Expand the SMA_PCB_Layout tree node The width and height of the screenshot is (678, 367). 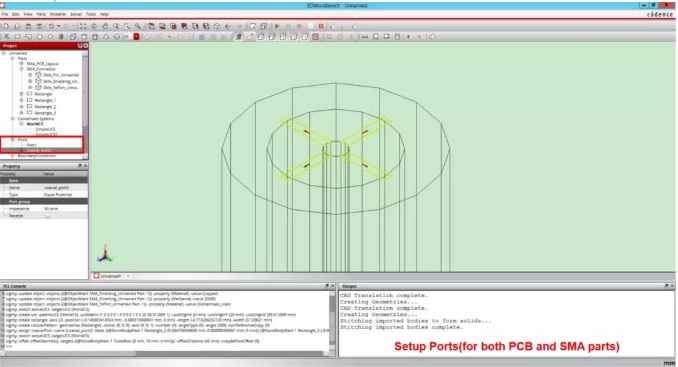21,64
